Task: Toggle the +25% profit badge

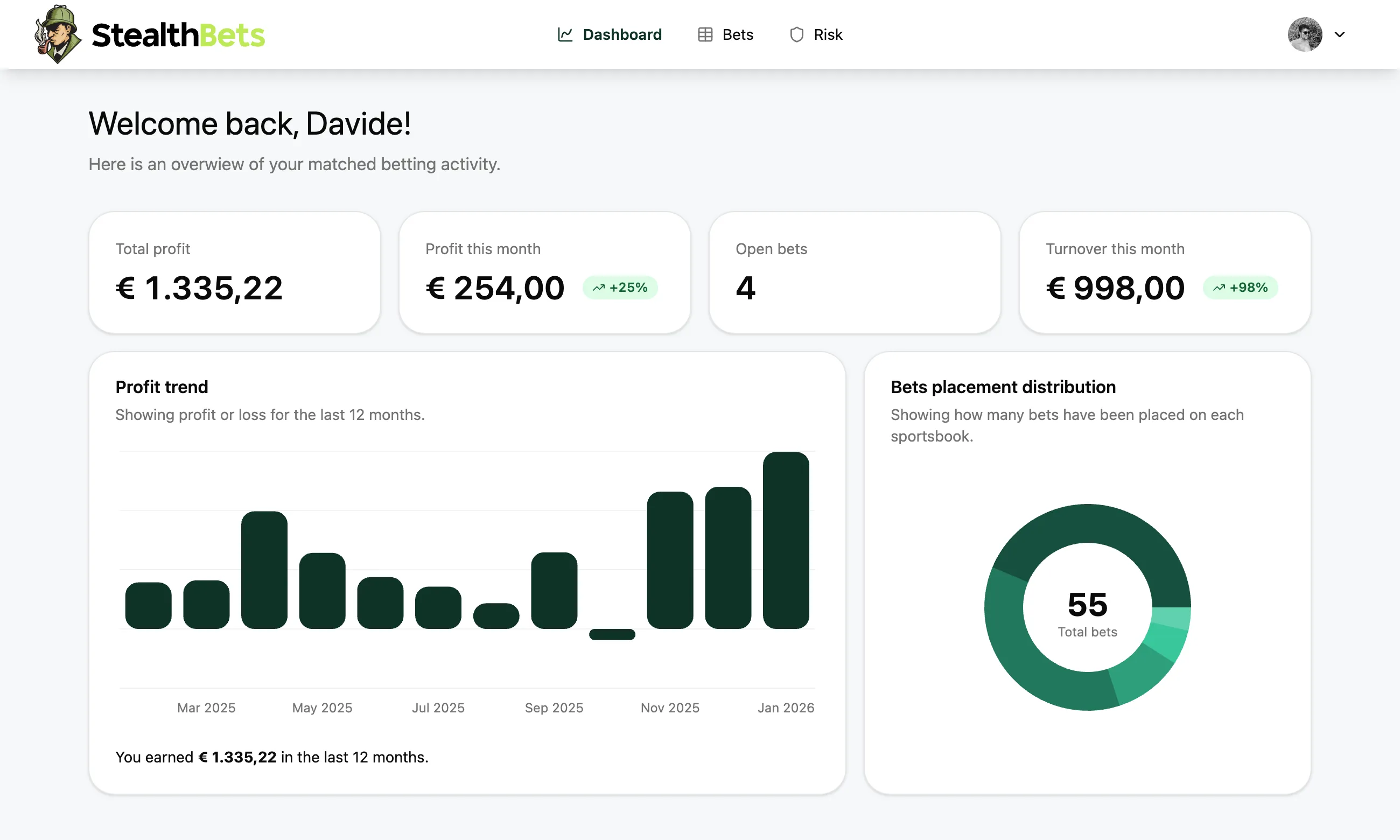Action: click(620, 287)
